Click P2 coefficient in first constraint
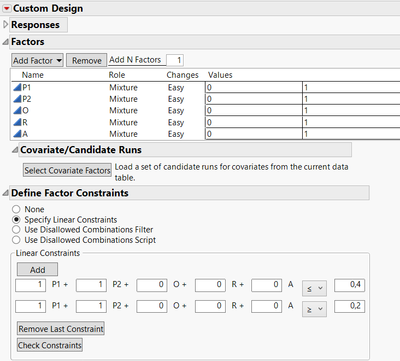The width and height of the screenshot is (400, 361). coord(91,285)
